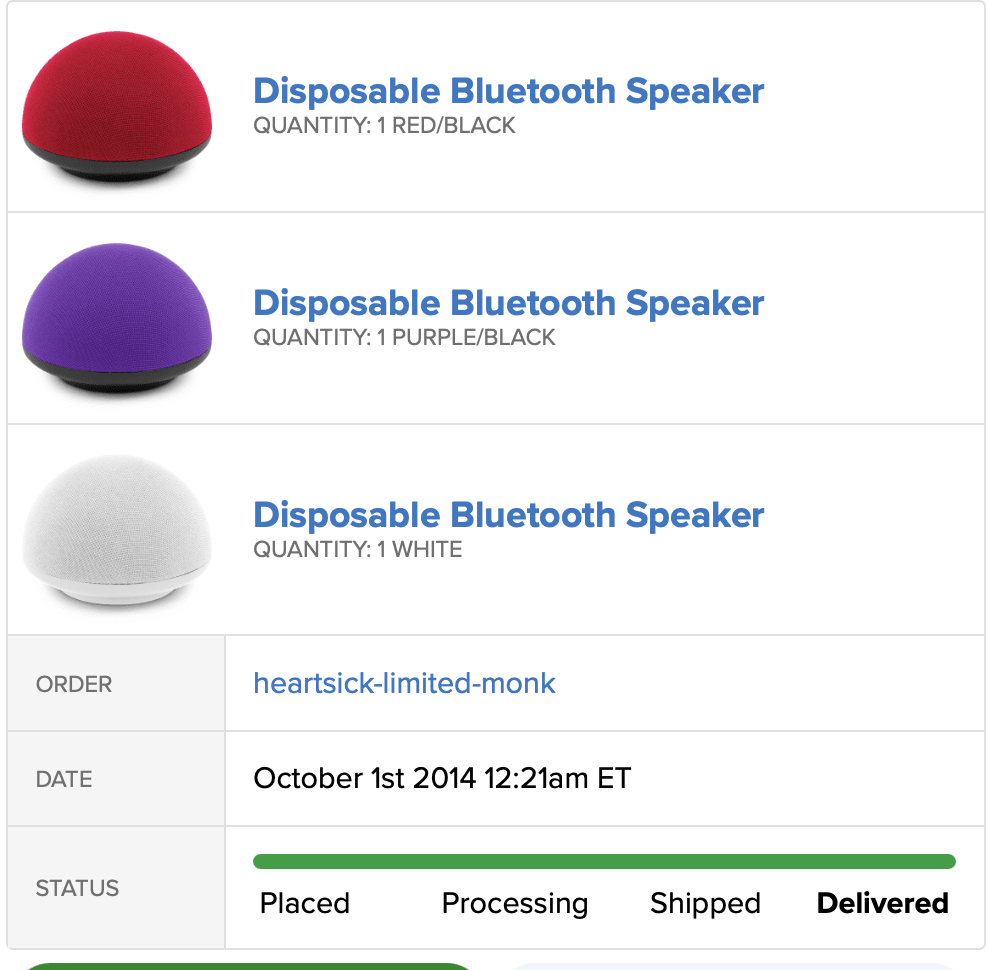The image size is (988, 970).
Task: Click the green delivery progress bar
Action: pyautogui.click(x=604, y=862)
